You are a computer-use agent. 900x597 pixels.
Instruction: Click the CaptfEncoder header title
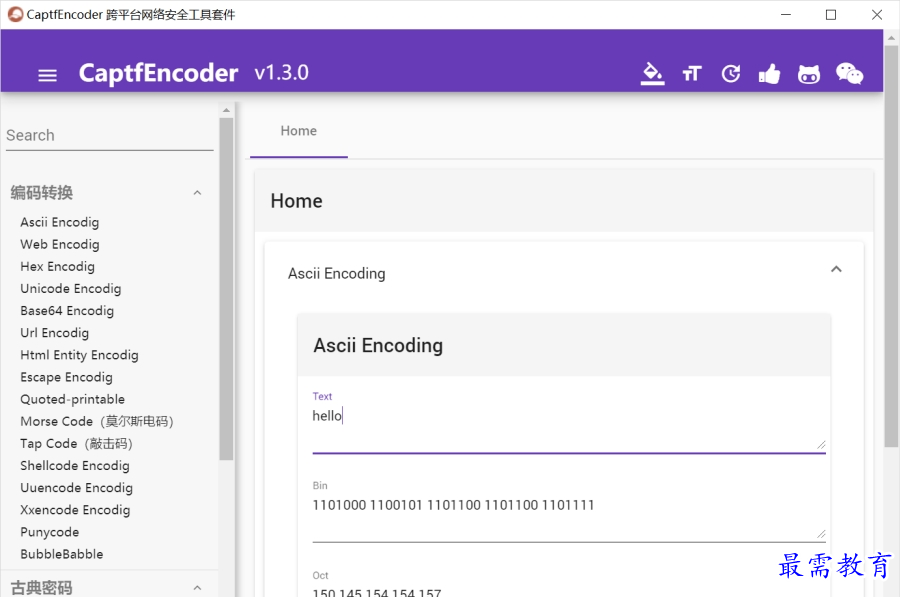[x=158, y=73]
